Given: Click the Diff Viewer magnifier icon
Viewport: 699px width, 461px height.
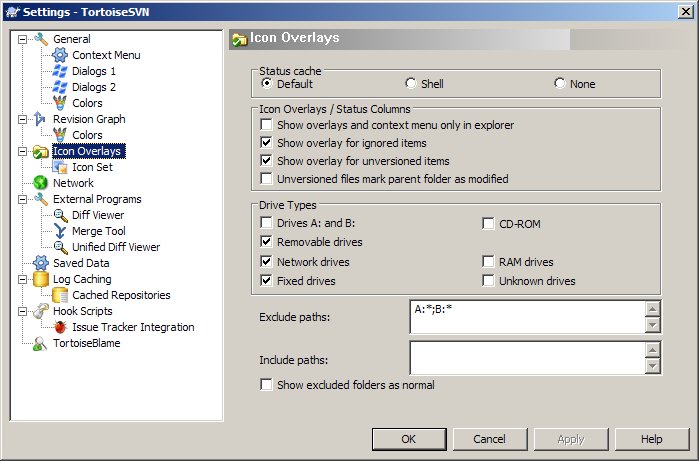Looking at the screenshot, I should 60,215.
